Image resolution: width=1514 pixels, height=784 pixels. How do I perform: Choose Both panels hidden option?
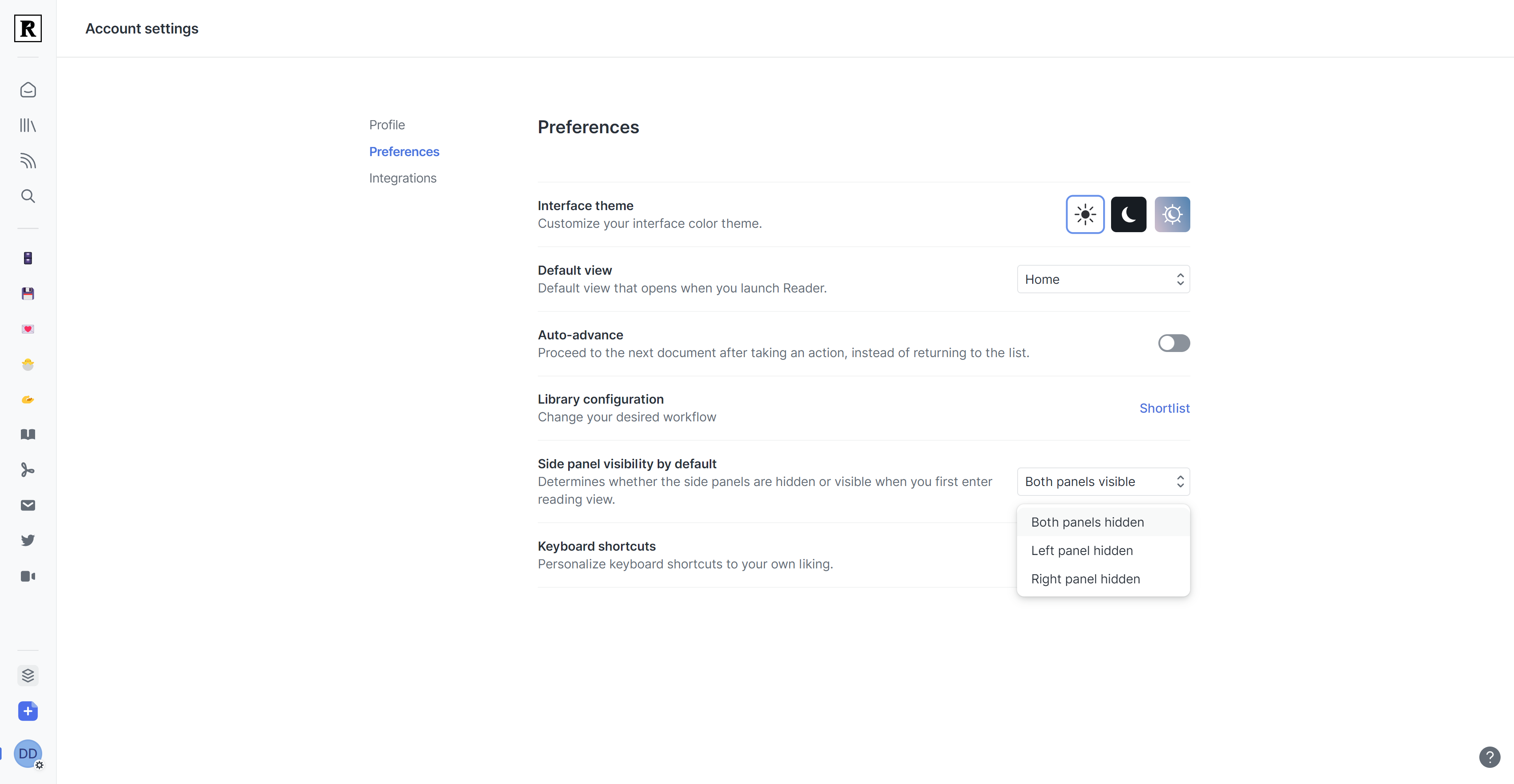click(x=1087, y=522)
